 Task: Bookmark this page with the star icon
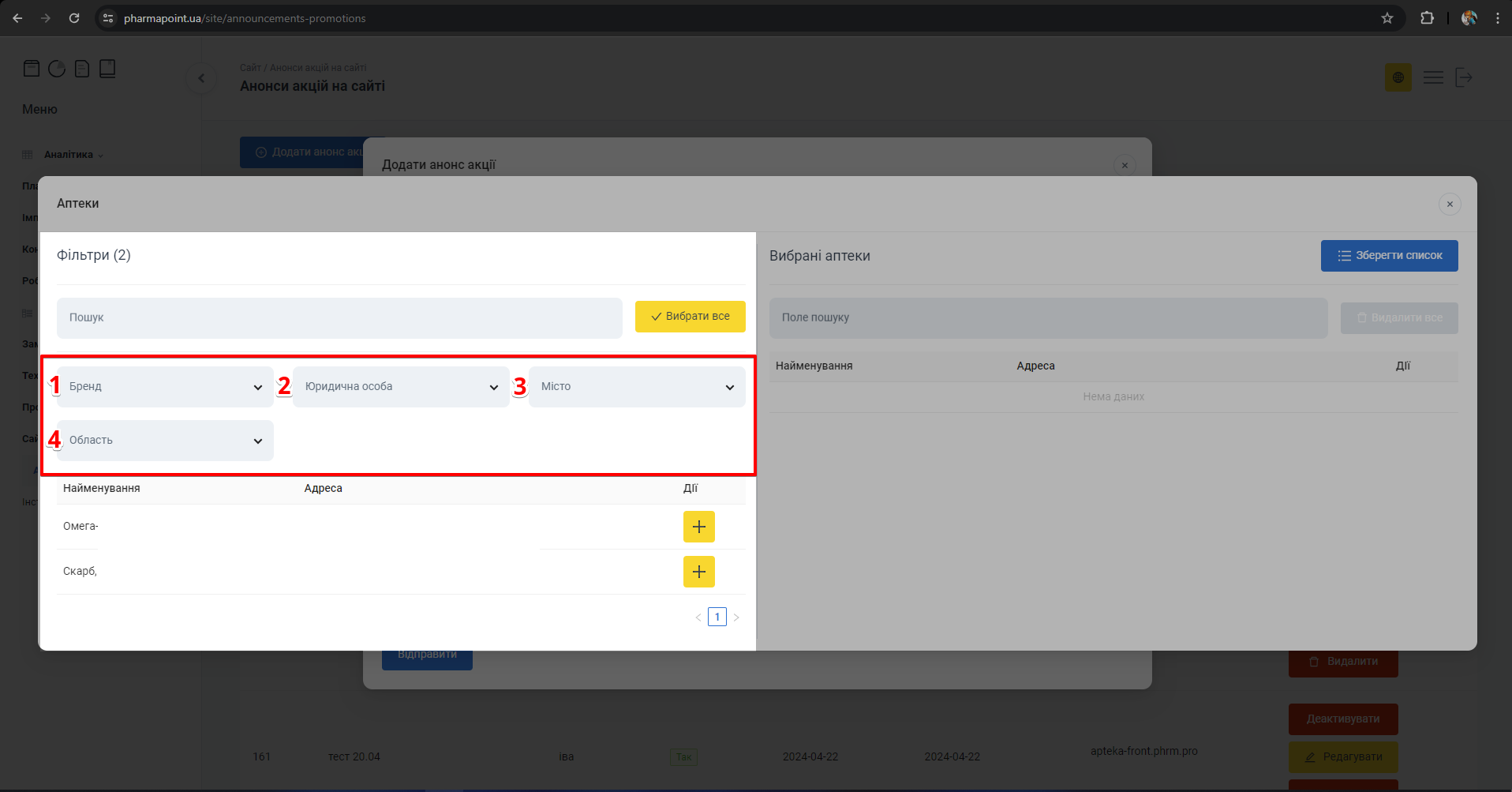[x=1387, y=18]
